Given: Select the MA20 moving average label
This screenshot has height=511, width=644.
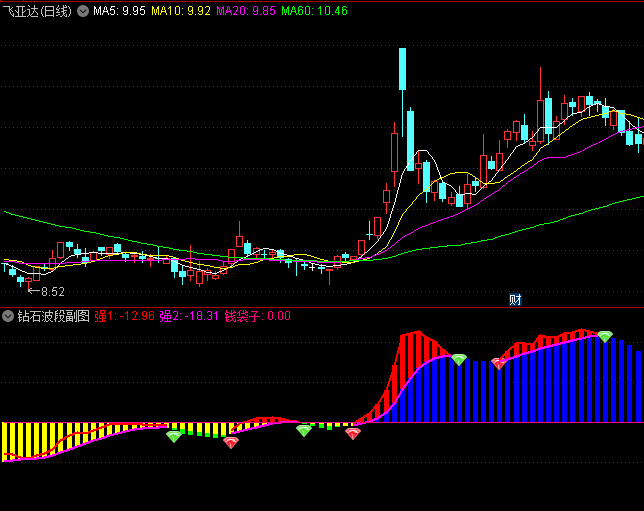Looking at the screenshot, I should click(x=246, y=11).
